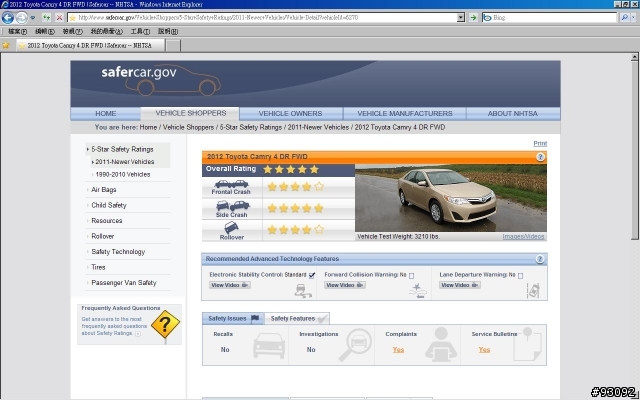
Task: Click the 5-Star Safety Ratings breadcrumb link
Action: click(251, 127)
